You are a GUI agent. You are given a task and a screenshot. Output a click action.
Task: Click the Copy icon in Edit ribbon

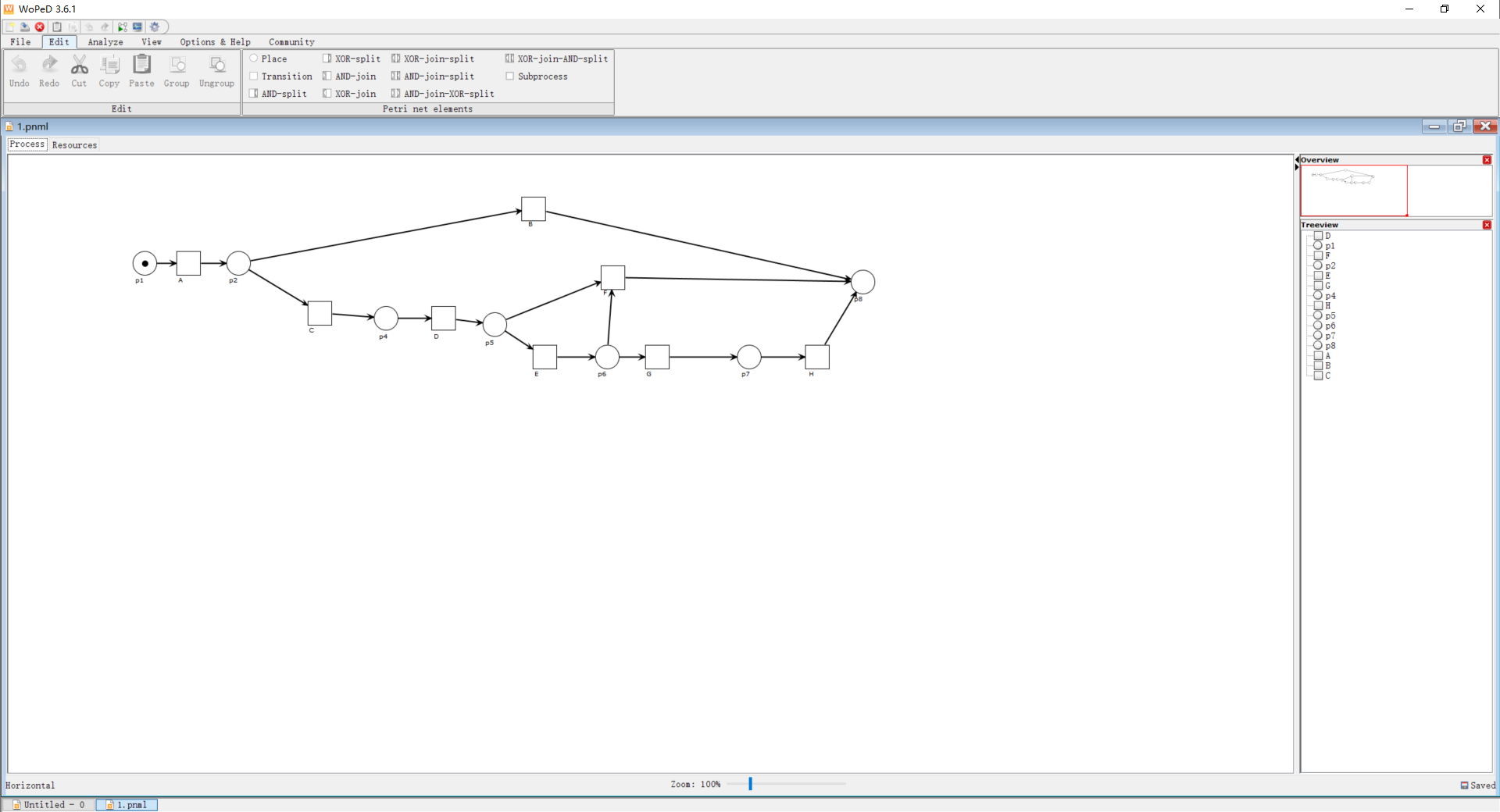(x=109, y=65)
